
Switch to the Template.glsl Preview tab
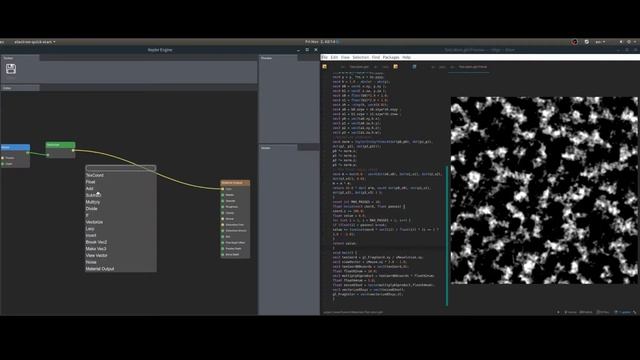pos(472,67)
